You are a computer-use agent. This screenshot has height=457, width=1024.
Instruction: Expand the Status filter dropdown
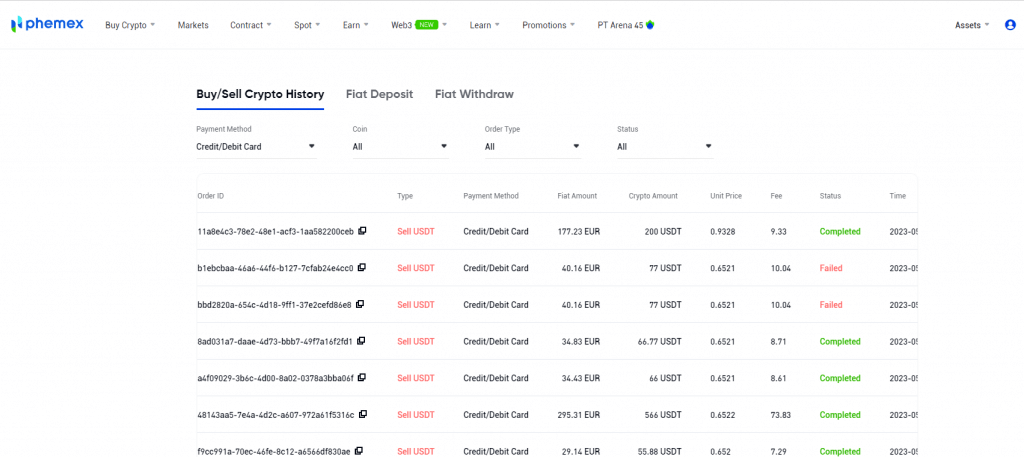664,146
